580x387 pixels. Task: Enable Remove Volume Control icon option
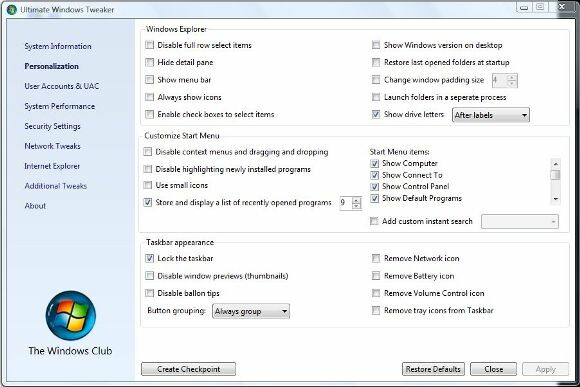click(376, 293)
